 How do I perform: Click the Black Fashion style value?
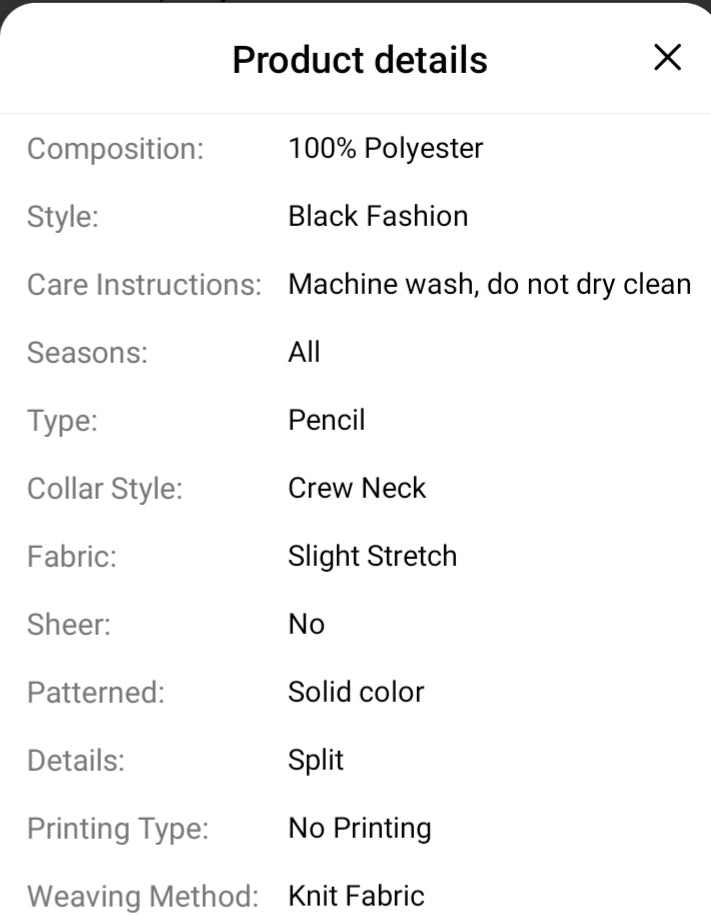(378, 216)
